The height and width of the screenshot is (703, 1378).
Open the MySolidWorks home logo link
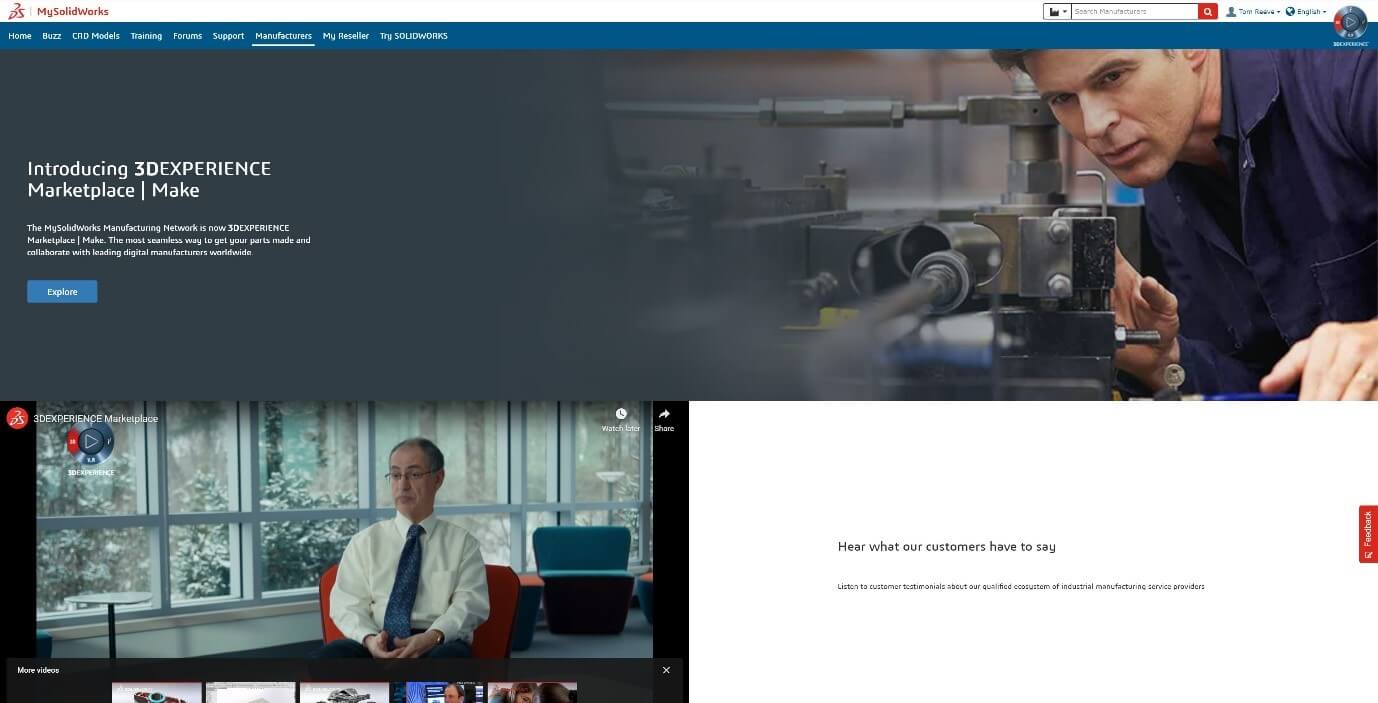click(x=73, y=11)
